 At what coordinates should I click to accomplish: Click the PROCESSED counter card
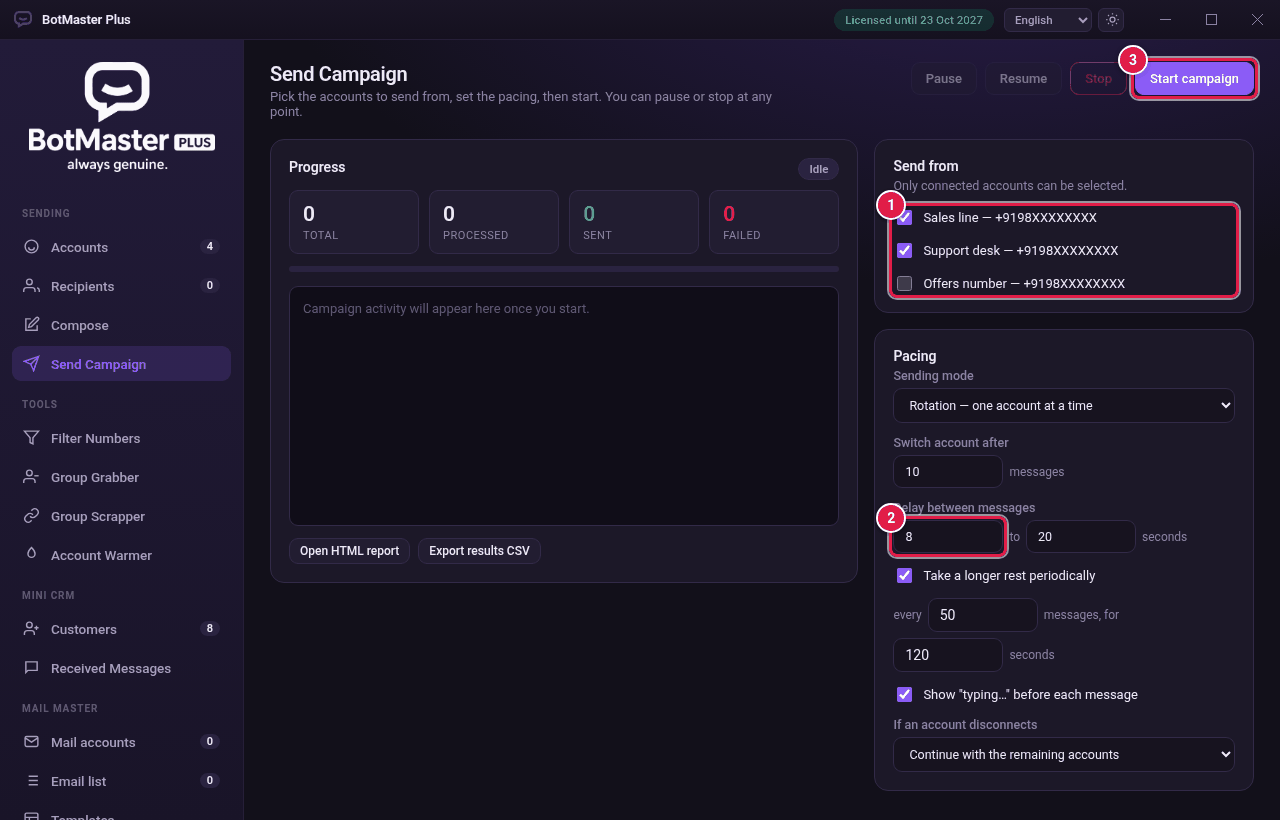pyautogui.click(x=494, y=222)
